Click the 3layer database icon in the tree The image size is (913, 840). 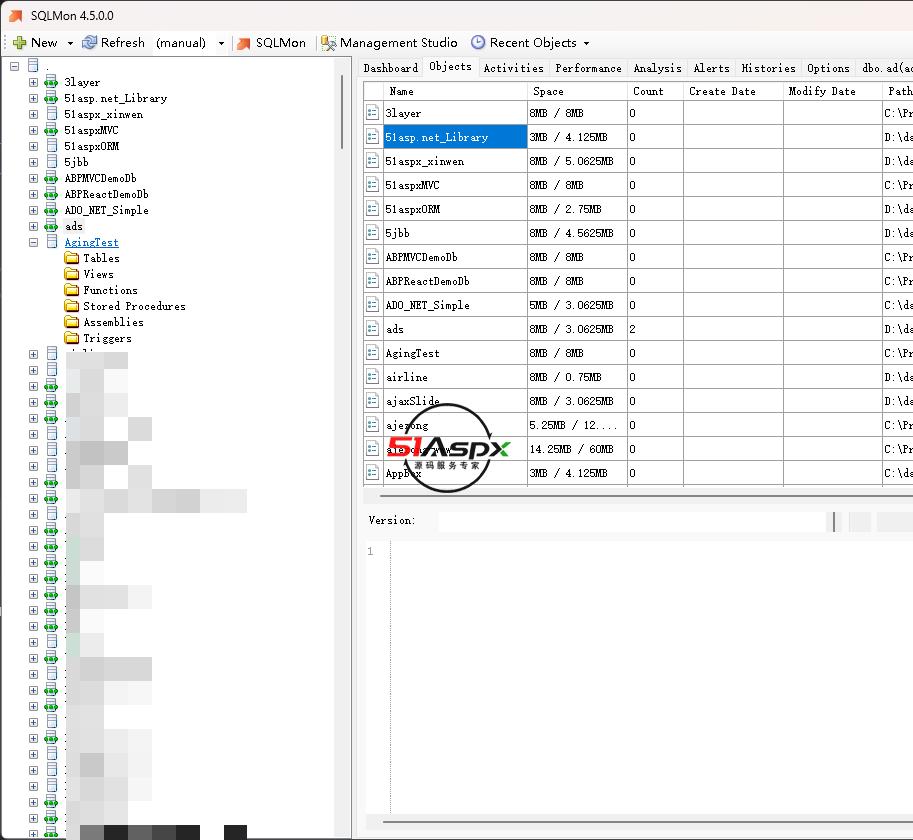pyautogui.click(x=51, y=82)
